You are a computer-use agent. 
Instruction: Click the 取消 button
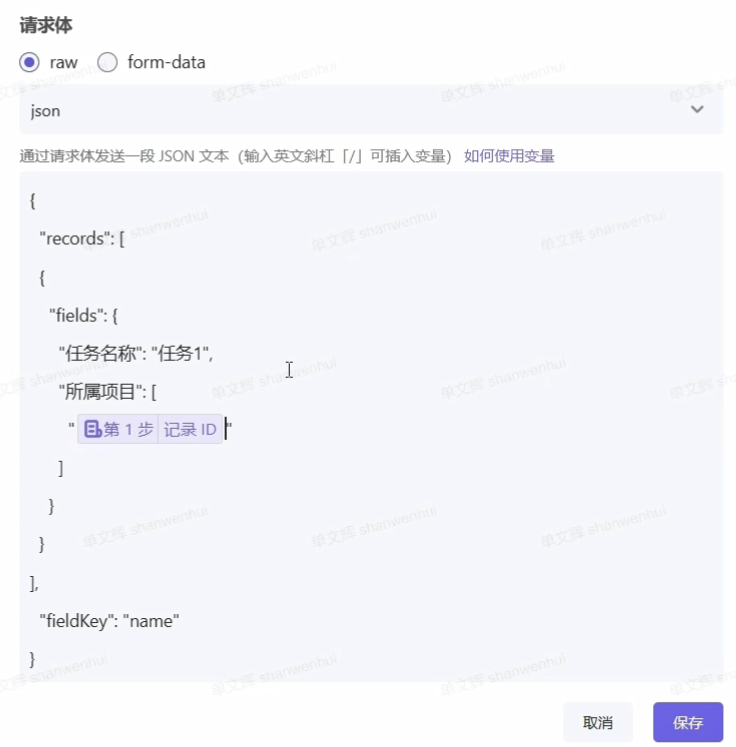(598, 722)
